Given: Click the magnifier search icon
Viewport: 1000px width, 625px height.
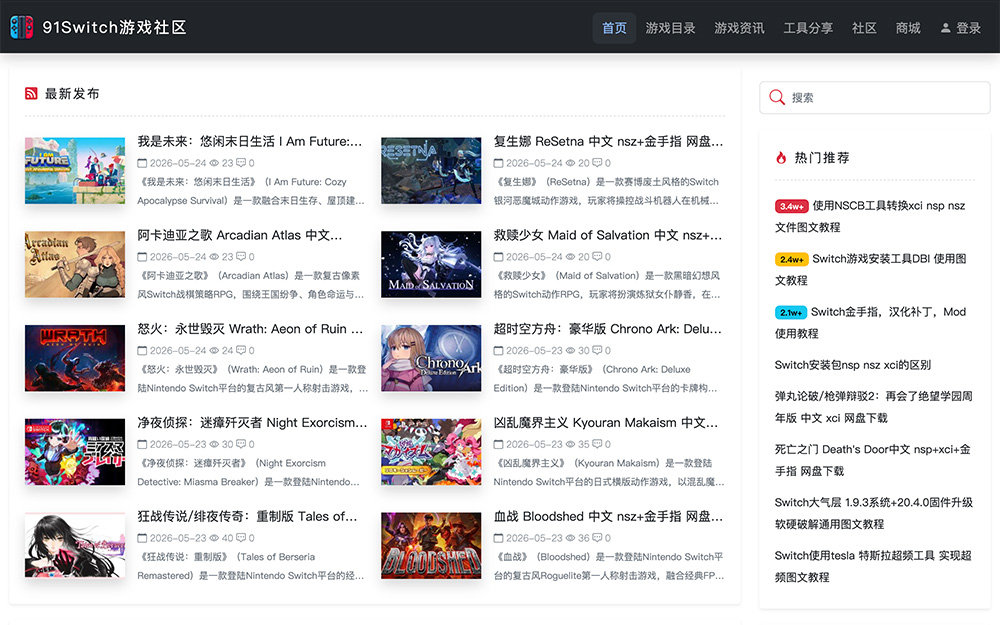Looking at the screenshot, I should [x=777, y=98].
